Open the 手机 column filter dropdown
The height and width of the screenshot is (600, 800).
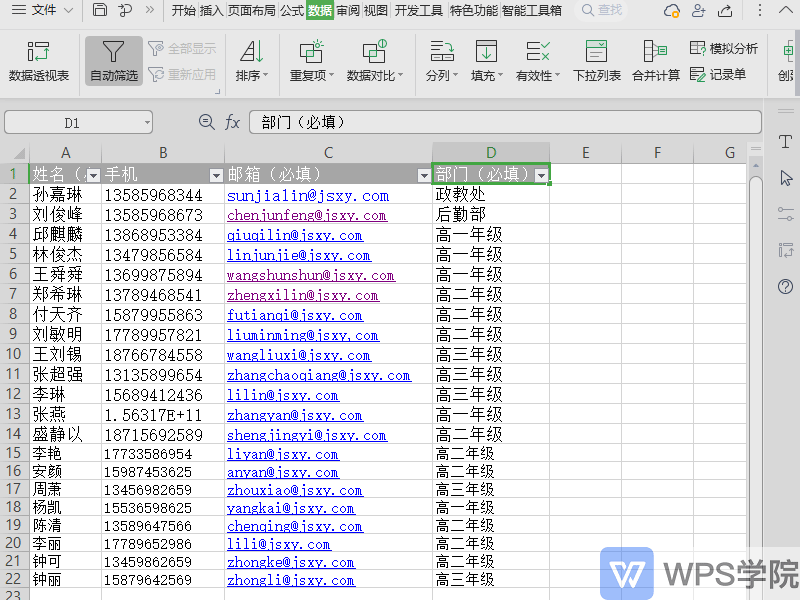coord(216,176)
